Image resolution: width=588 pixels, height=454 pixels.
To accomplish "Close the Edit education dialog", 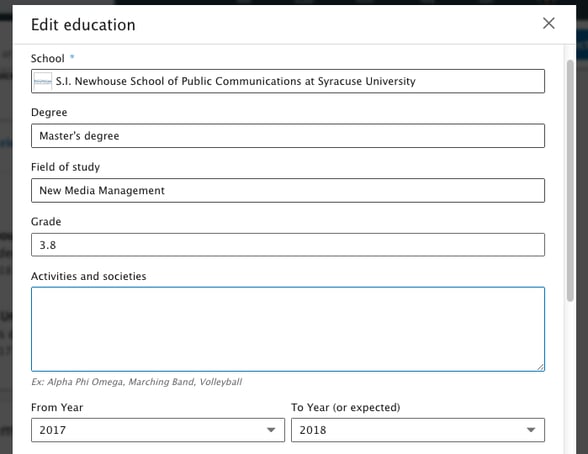I will pos(549,23).
